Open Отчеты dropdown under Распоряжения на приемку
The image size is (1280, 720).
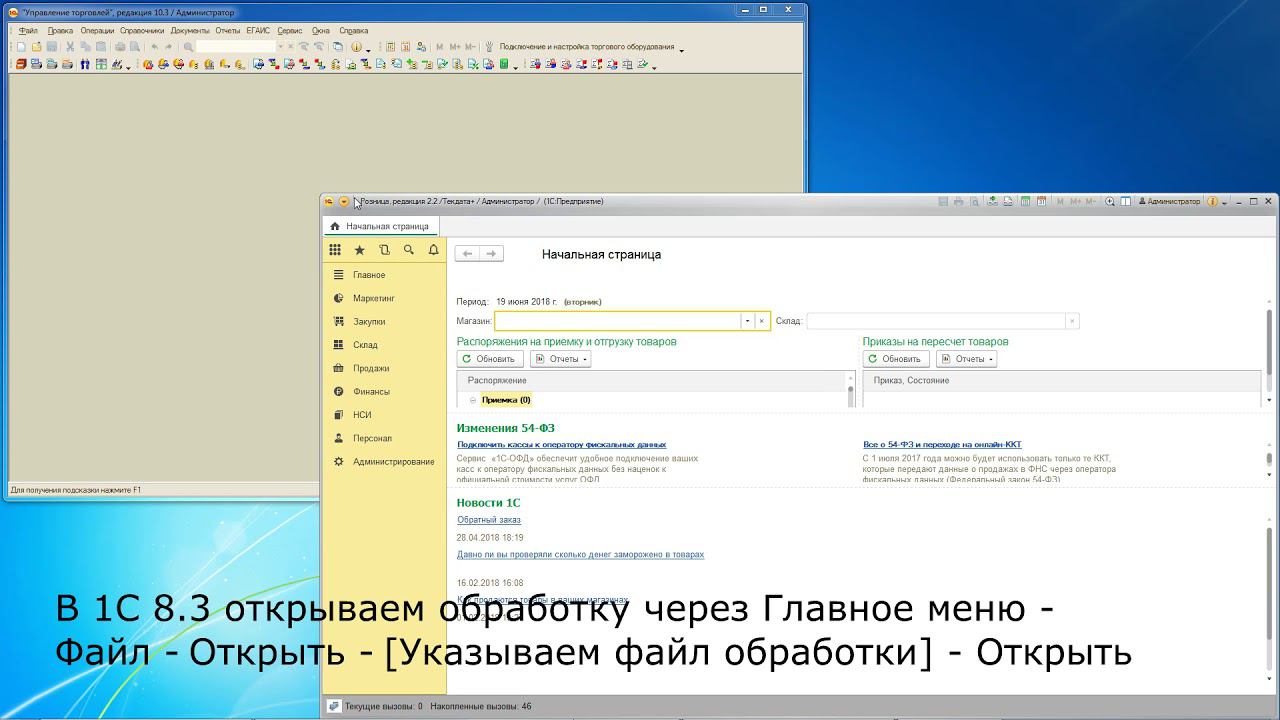pyautogui.click(x=560, y=359)
